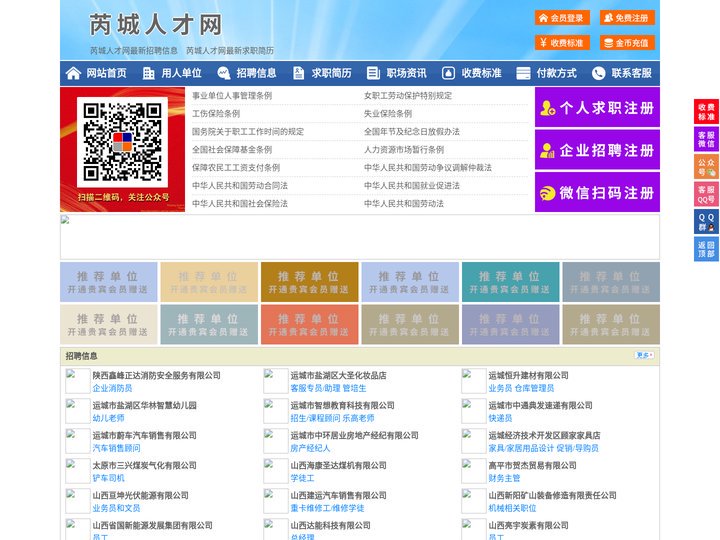Click 返回顶部 sidebar button
Viewport: 720px width, 540px height.
(706, 249)
